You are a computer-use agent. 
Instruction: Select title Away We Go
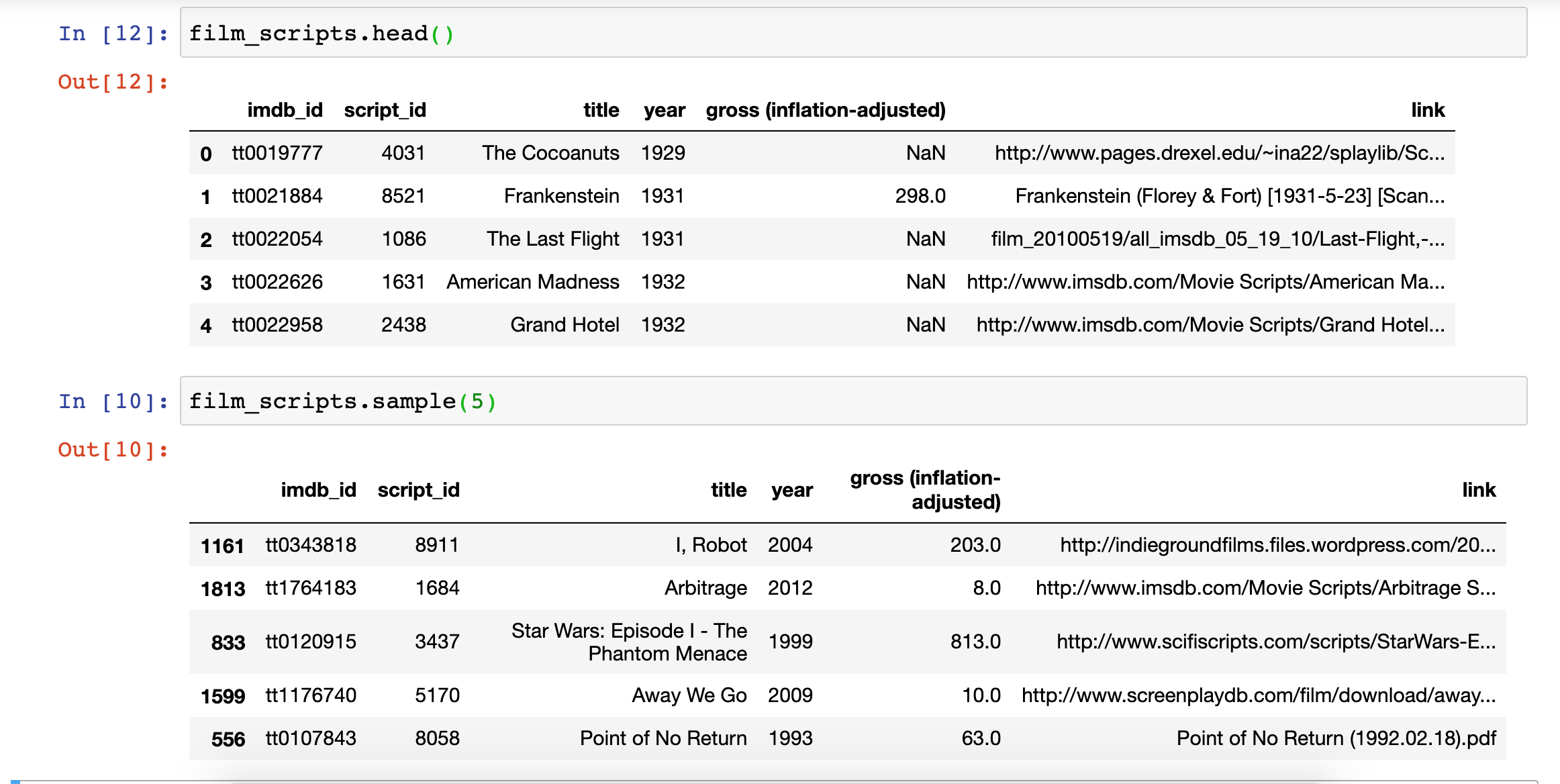coord(689,695)
